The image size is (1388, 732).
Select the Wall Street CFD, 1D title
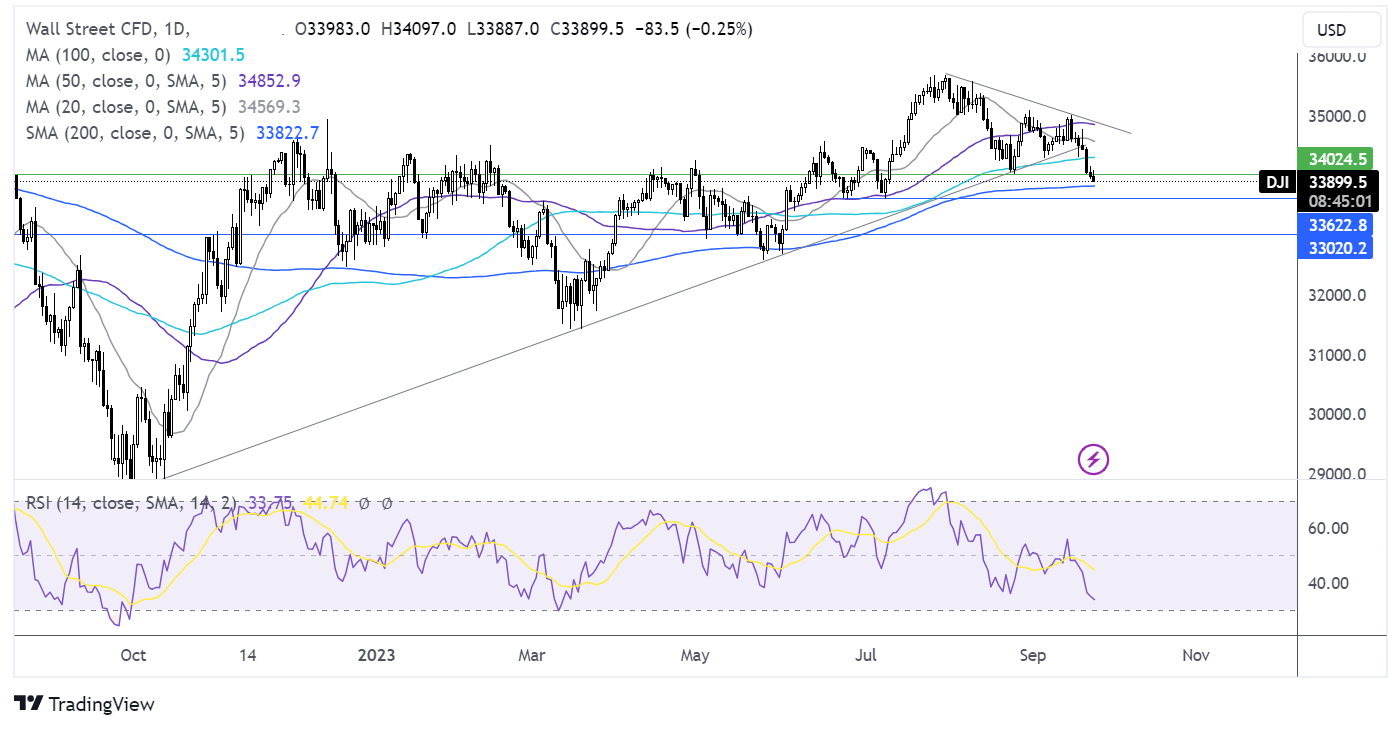pyautogui.click(x=108, y=30)
